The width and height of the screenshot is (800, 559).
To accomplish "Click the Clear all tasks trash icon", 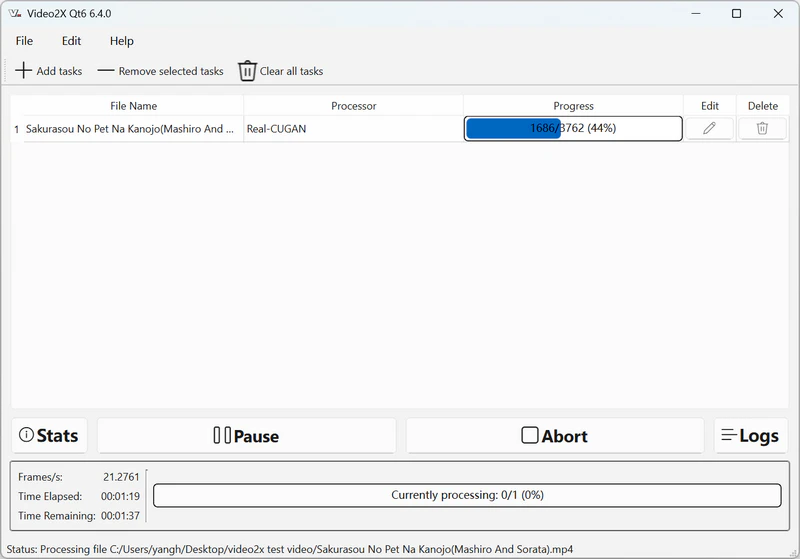I will (247, 71).
